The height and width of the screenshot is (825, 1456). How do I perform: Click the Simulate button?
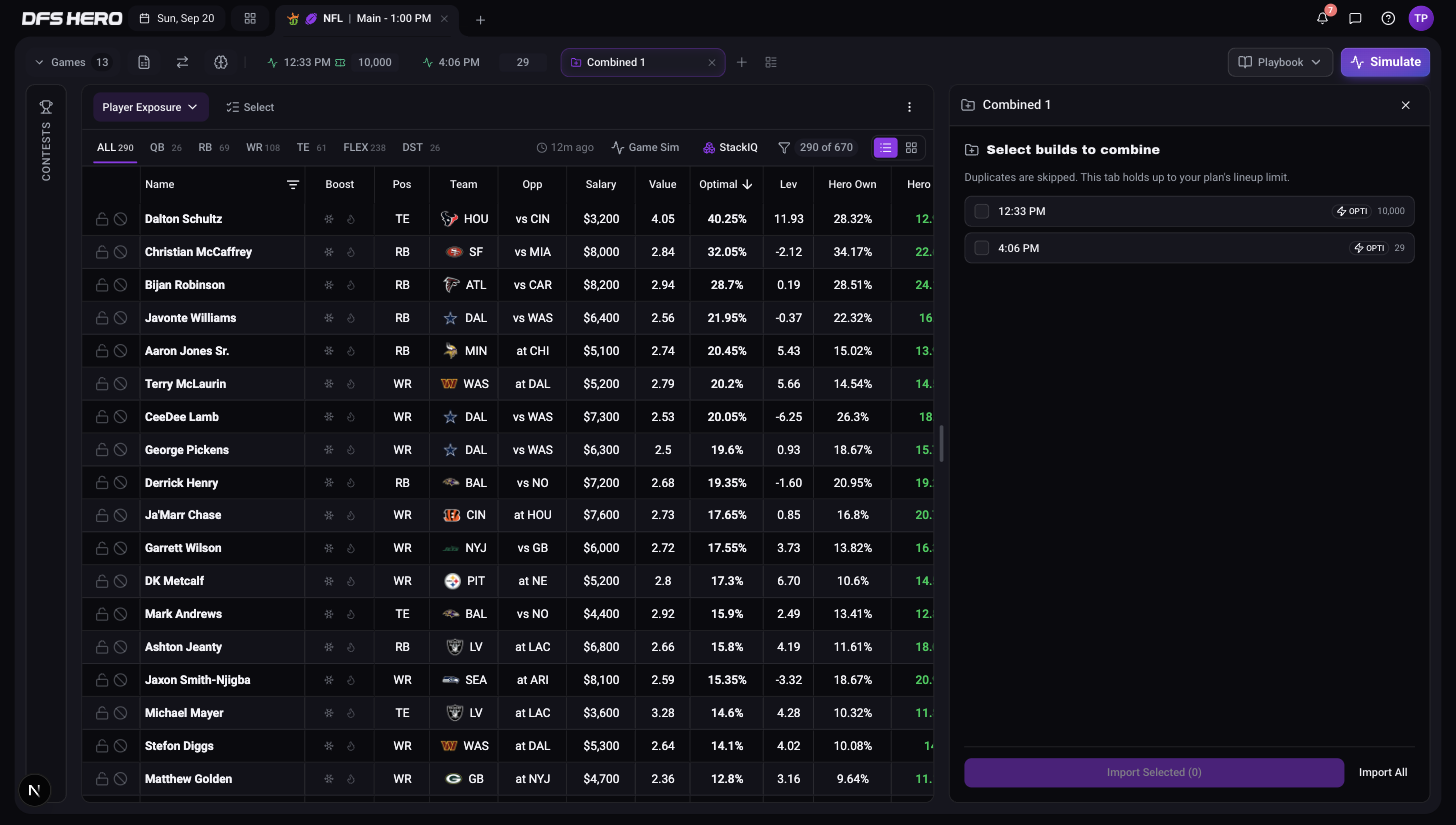(x=1385, y=62)
